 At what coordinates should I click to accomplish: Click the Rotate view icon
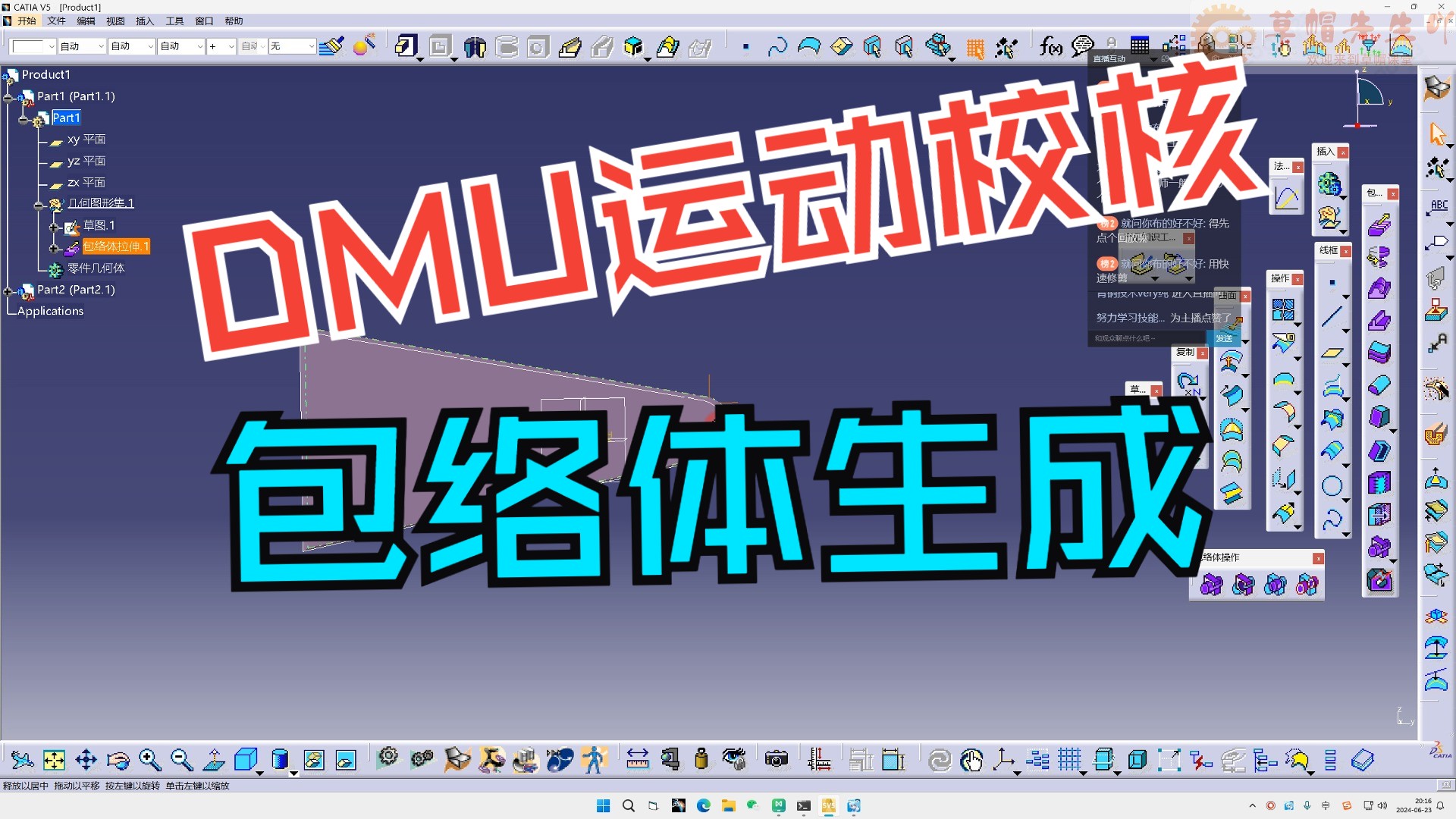119,760
